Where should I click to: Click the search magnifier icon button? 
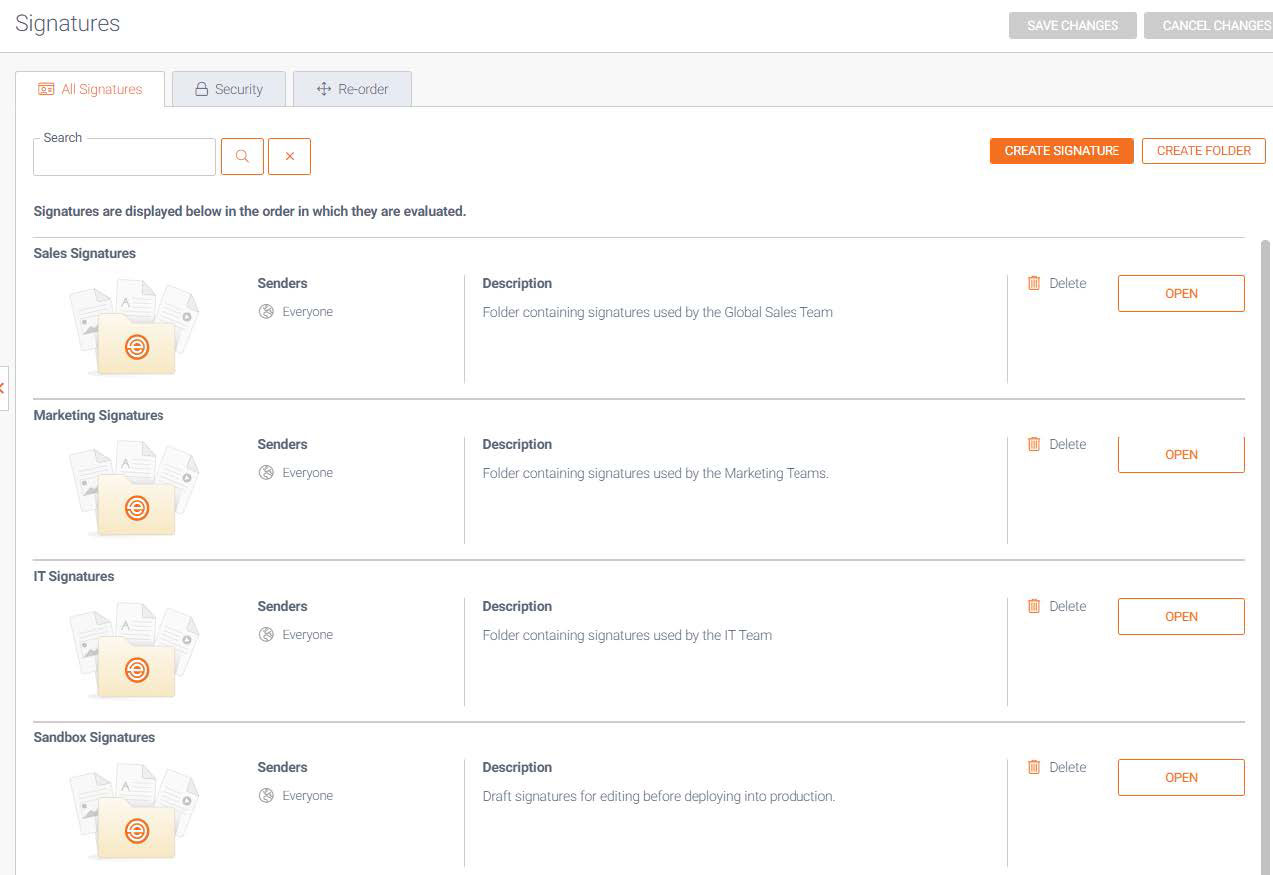[242, 157]
